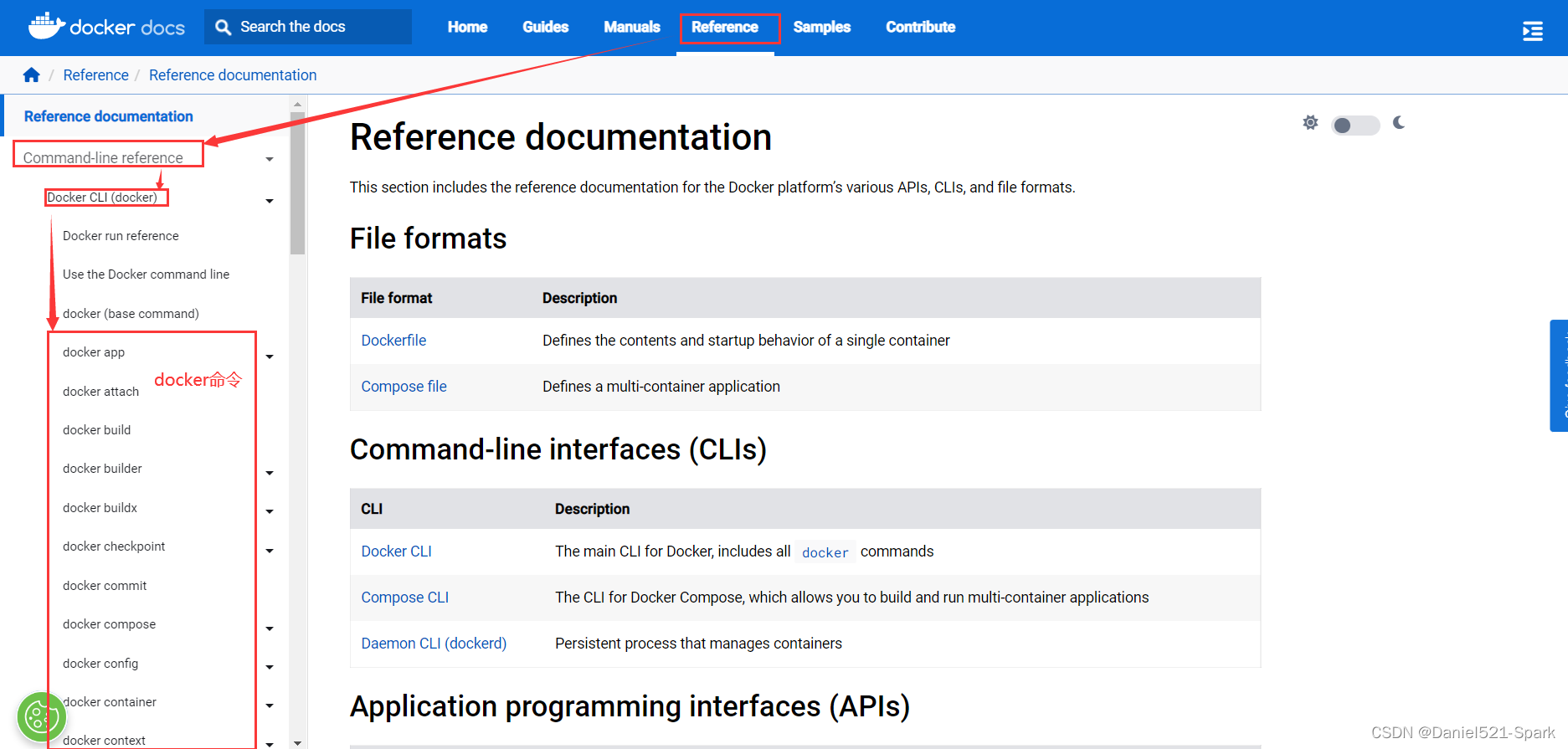Open docker app sidebar item
This screenshot has width=1568, height=749.
94,352
